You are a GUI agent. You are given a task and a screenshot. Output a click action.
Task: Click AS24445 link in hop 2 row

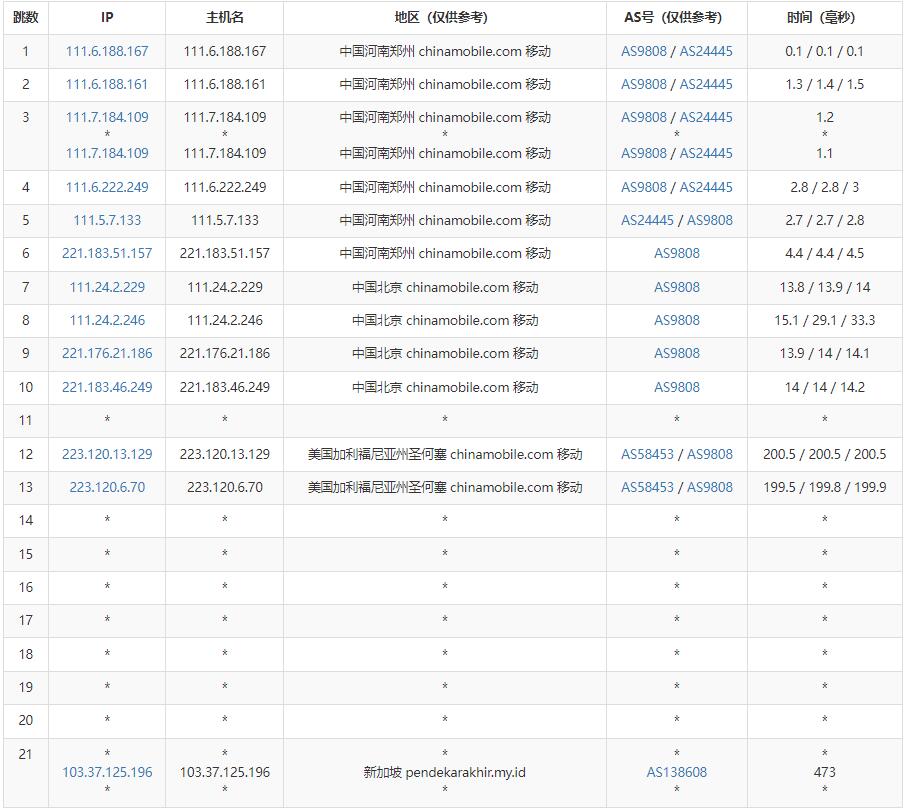706,84
